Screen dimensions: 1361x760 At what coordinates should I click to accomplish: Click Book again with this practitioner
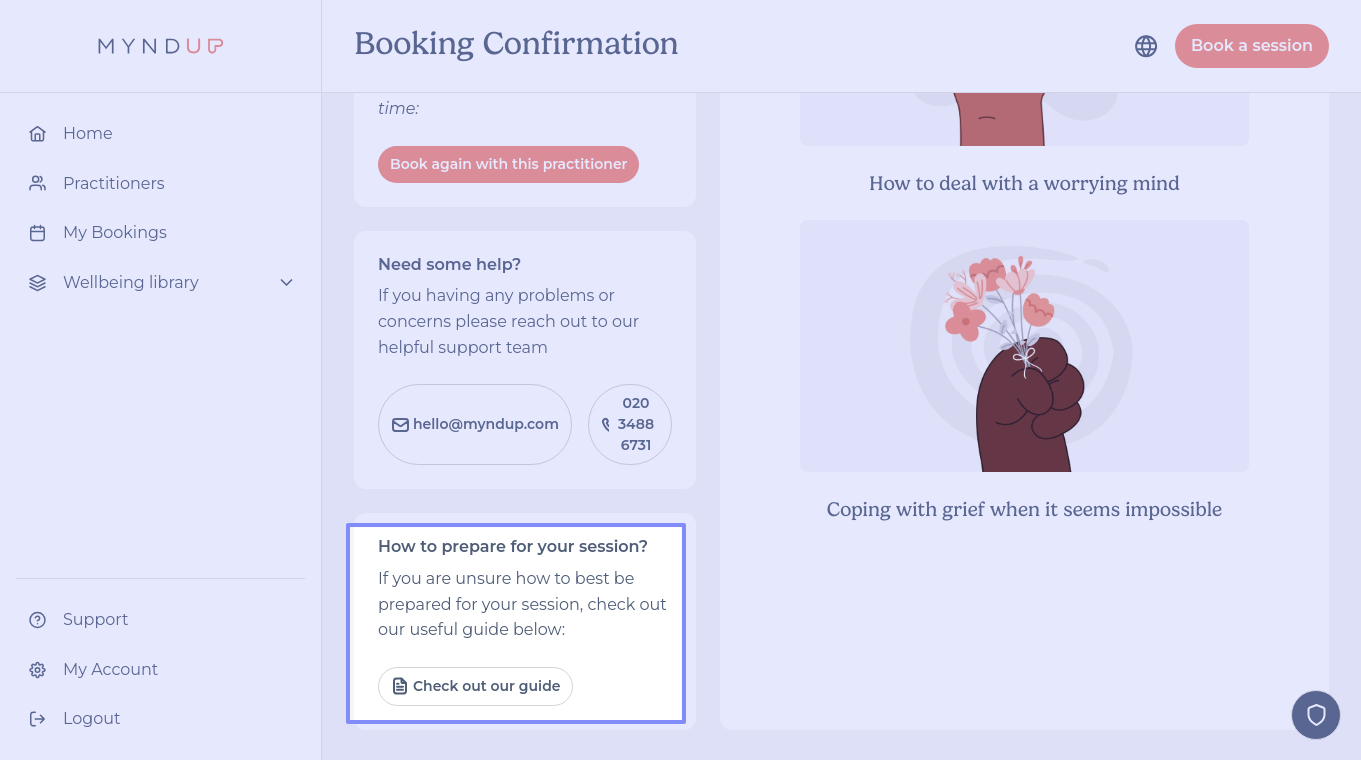tap(508, 164)
